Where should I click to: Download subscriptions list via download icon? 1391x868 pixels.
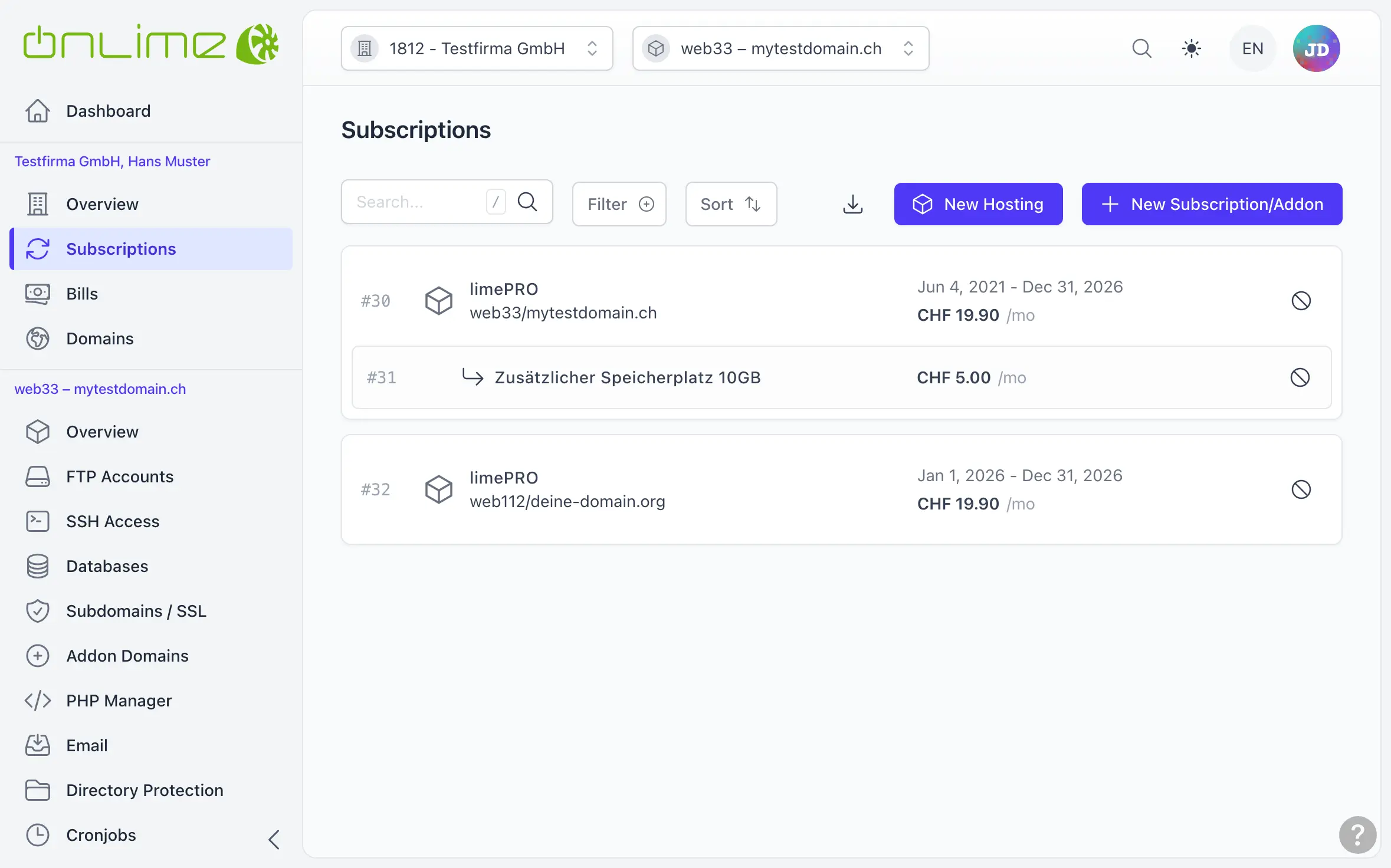pos(853,204)
